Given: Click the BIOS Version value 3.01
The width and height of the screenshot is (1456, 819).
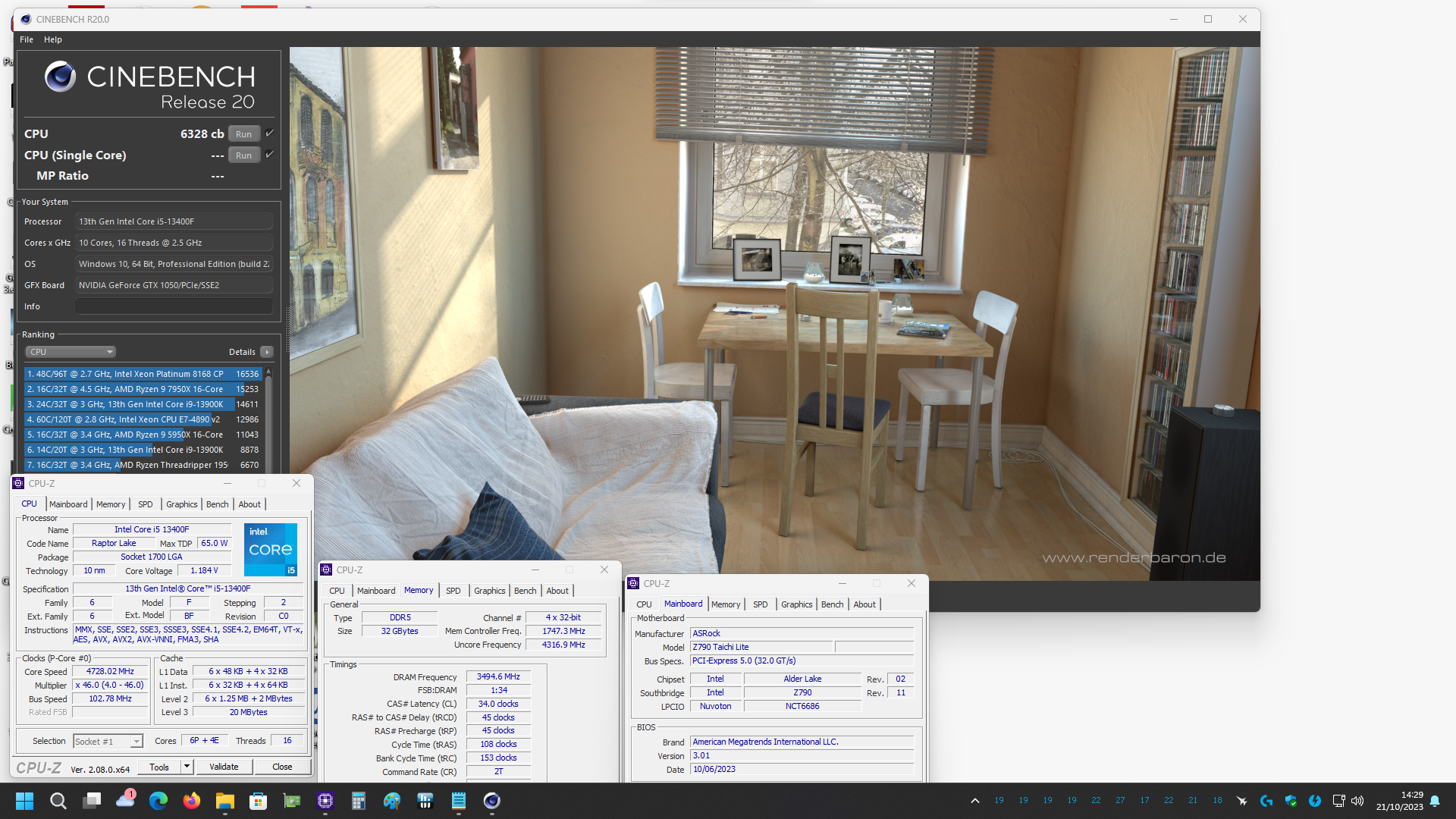Looking at the screenshot, I should click(802, 756).
